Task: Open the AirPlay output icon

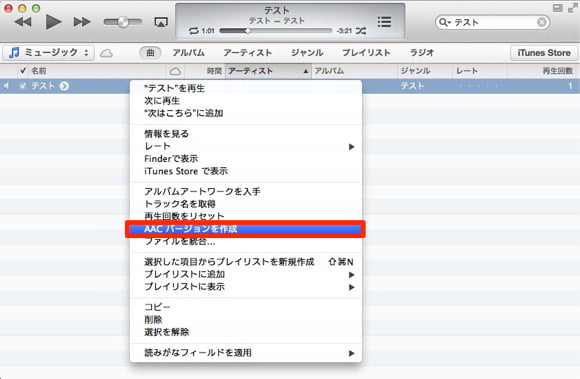Action: pos(161,22)
